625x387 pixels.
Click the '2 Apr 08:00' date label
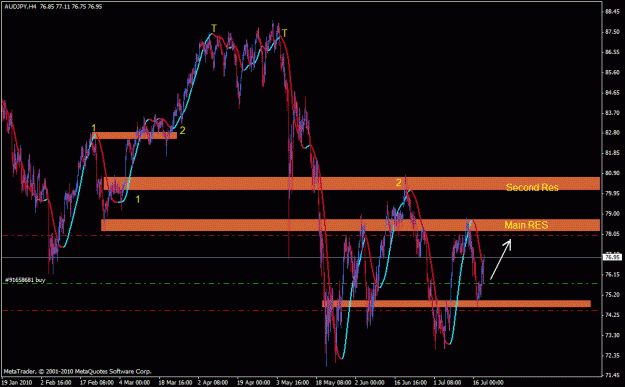213,383
